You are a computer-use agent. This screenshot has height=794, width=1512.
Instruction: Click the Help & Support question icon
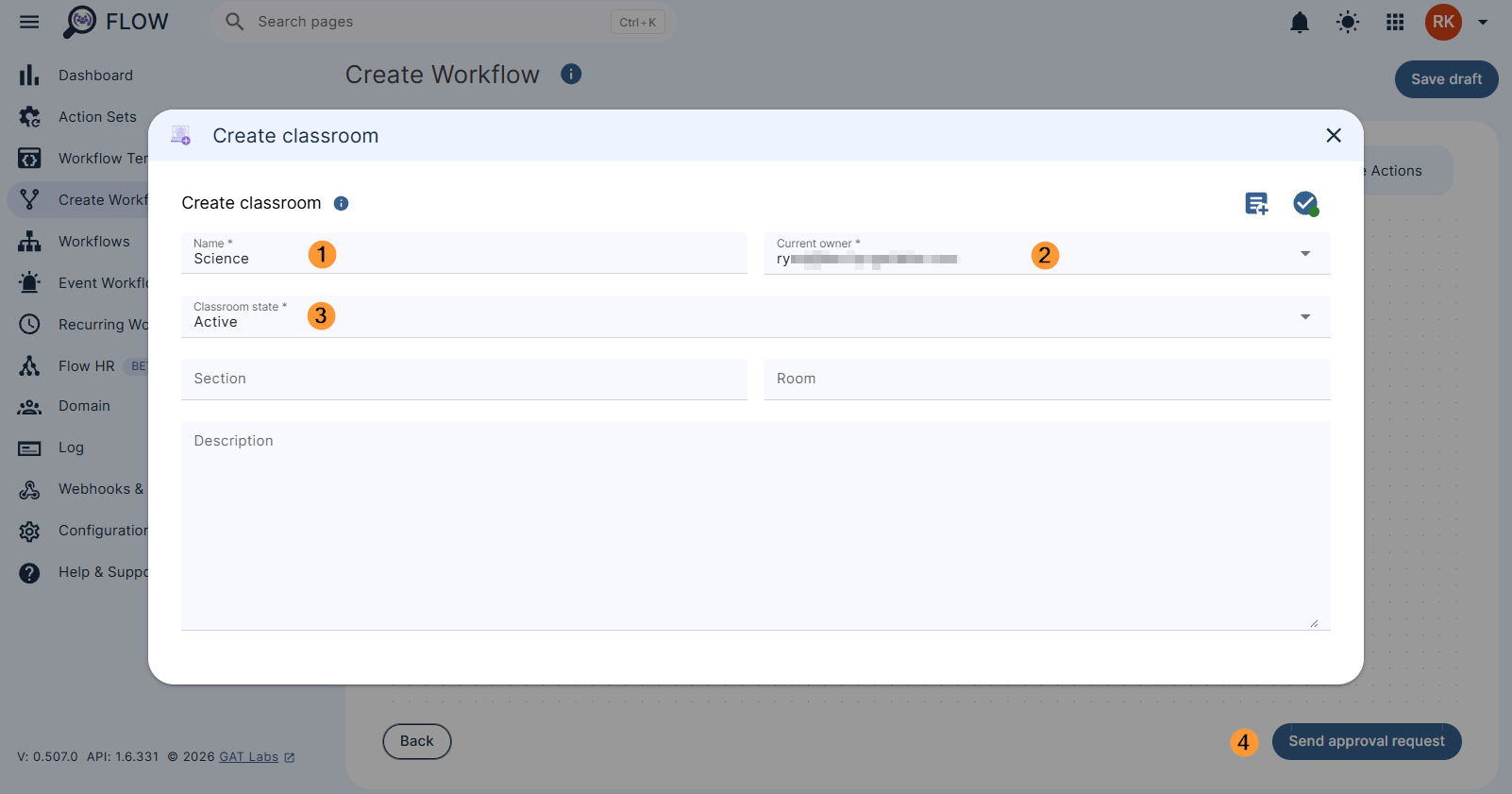[29, 573]
